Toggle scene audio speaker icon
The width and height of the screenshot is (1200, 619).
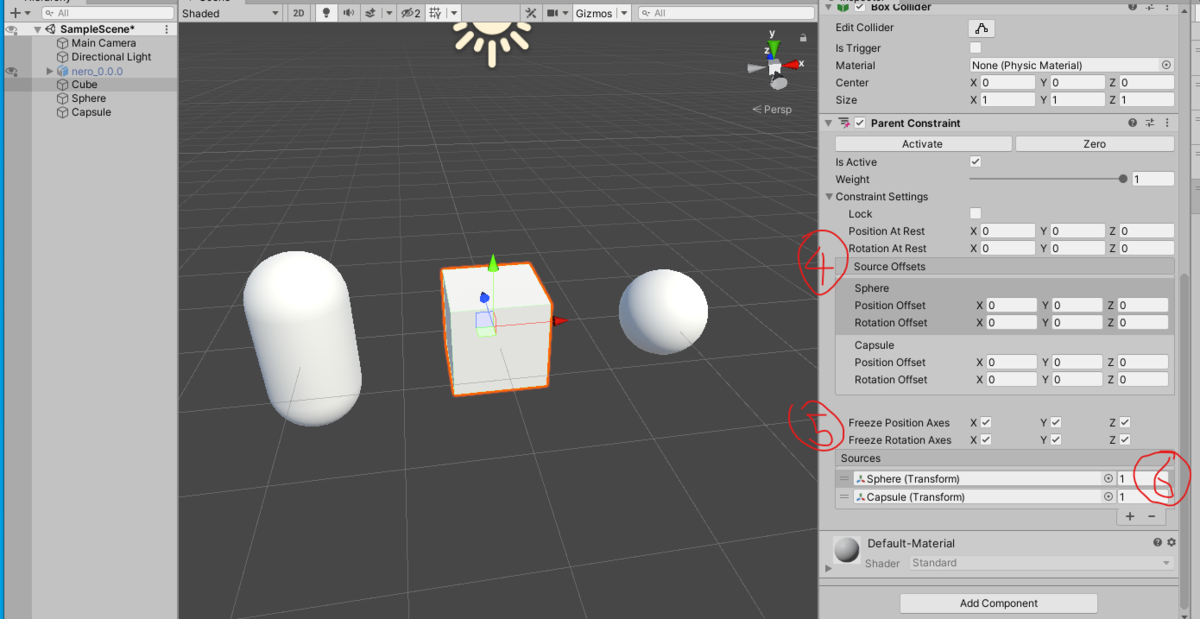[x=348, y=13]
